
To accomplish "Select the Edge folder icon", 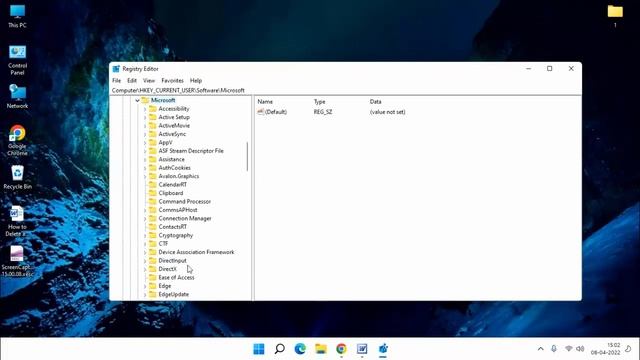I will (x=153, y=286).
